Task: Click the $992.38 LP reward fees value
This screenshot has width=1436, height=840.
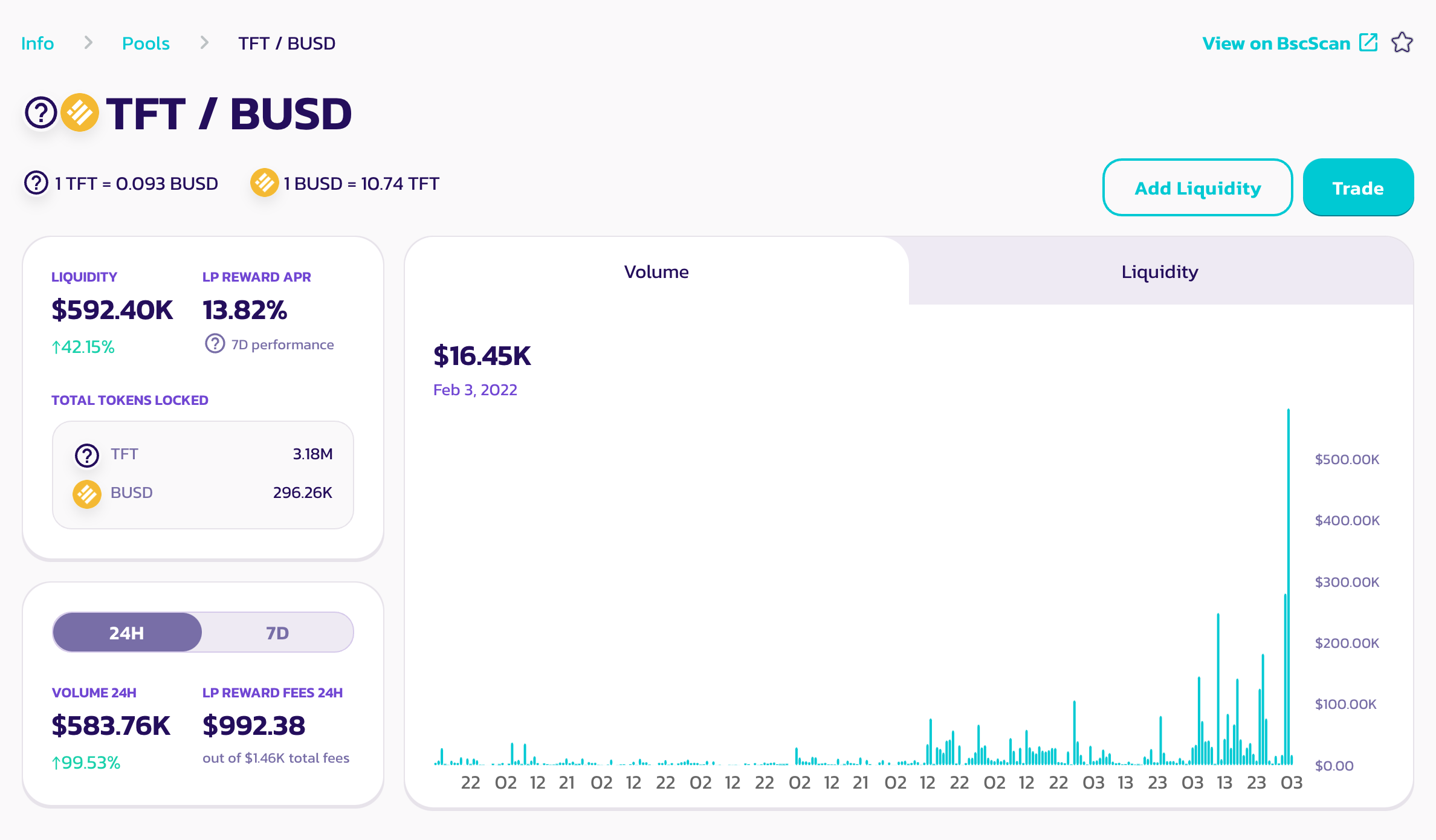Action: (x=254, y=726)
